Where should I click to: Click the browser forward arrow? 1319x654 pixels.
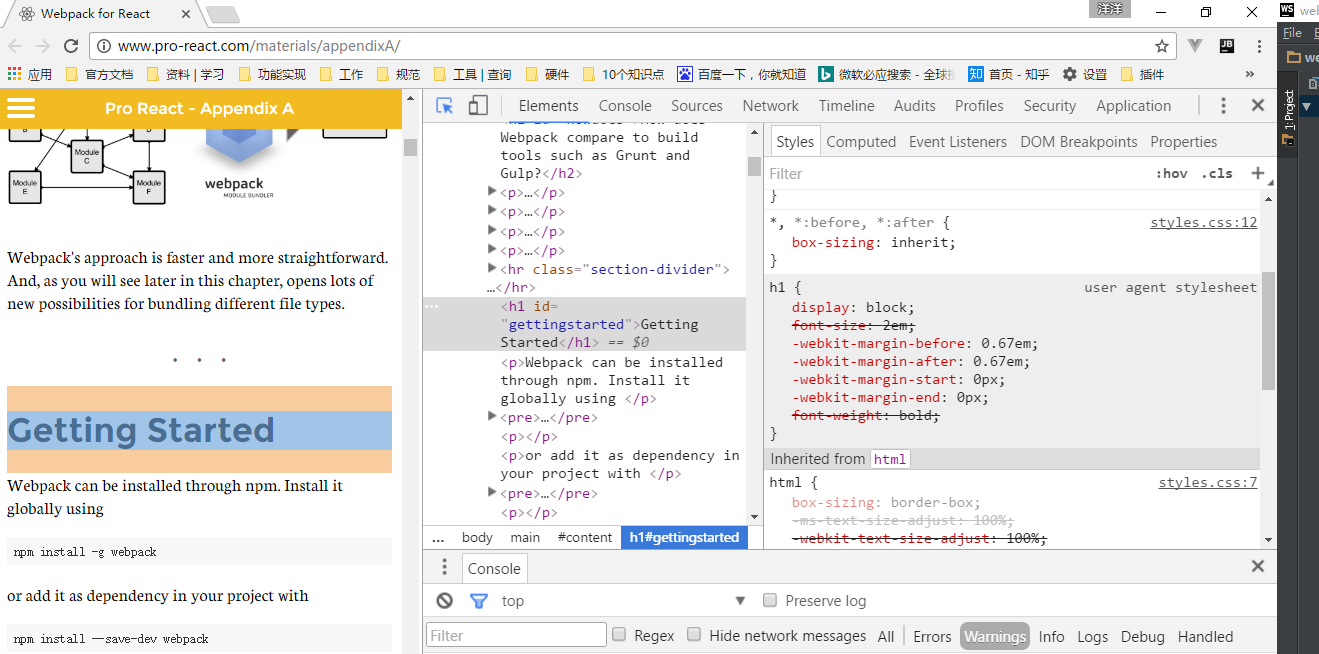[x=43, y=46]
